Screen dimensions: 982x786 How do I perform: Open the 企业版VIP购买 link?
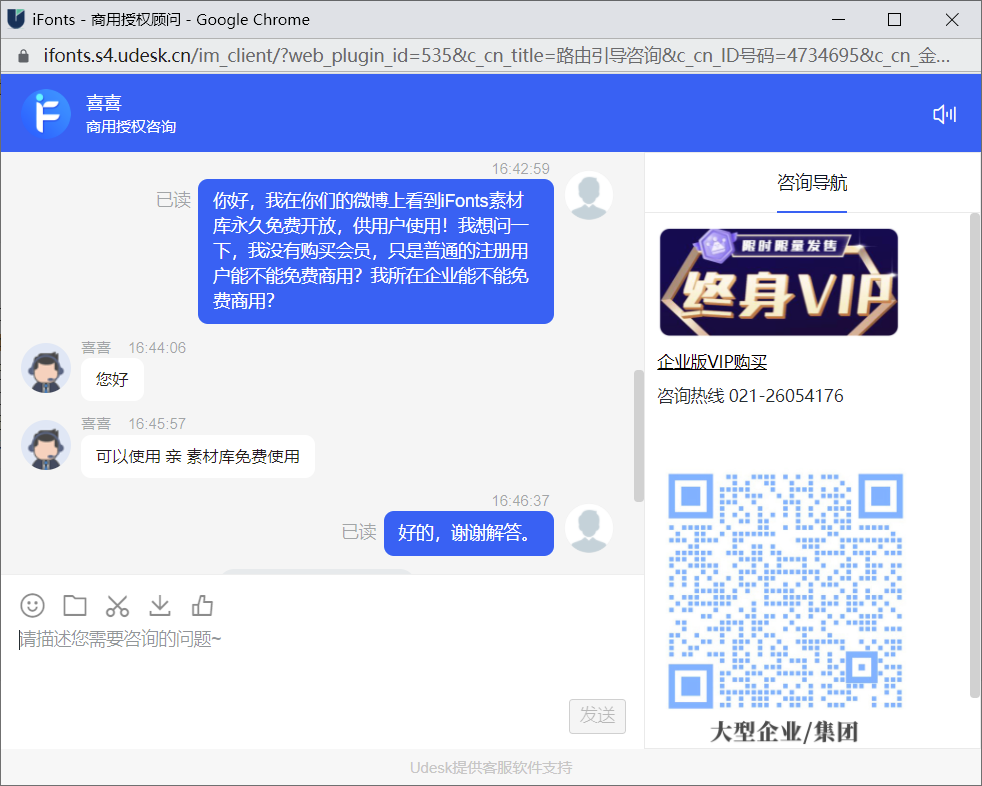click(712, 362)
